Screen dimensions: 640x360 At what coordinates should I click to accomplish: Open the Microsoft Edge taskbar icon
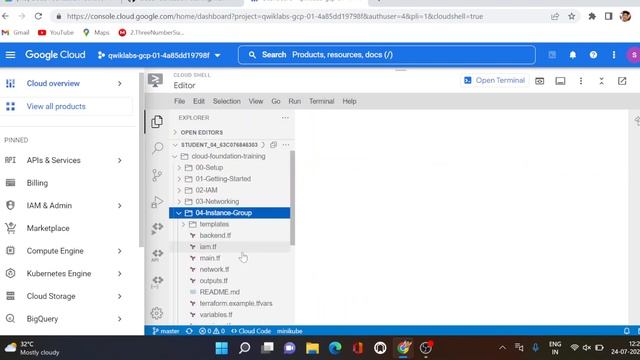335,348
